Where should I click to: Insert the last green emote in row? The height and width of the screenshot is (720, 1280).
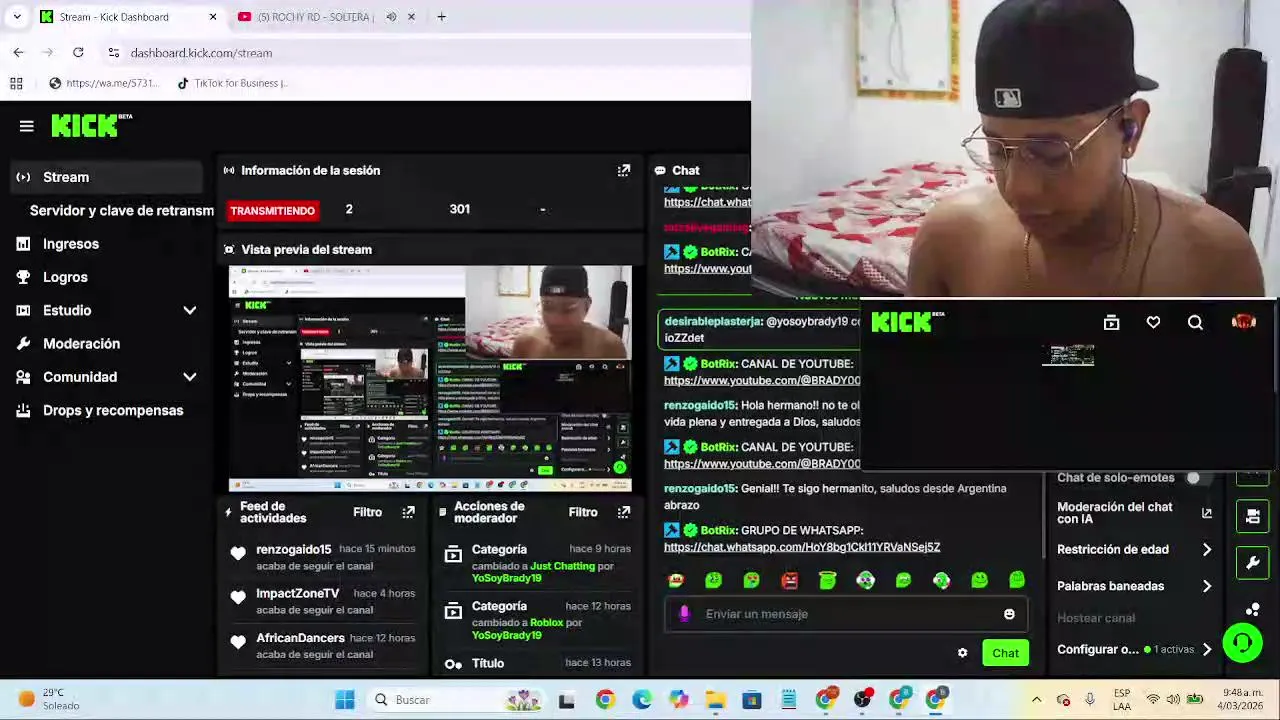tap(1017, 580)
